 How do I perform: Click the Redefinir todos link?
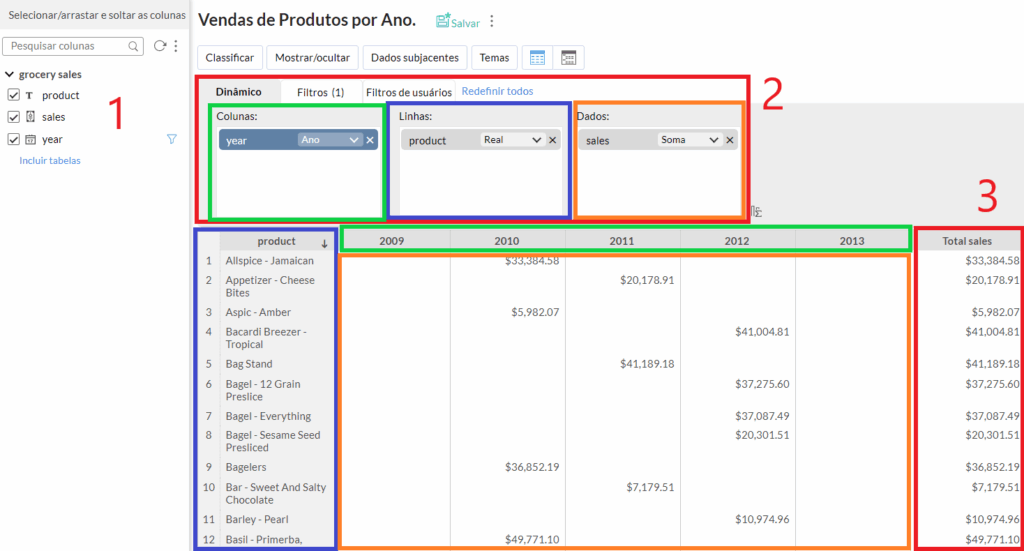497,91
